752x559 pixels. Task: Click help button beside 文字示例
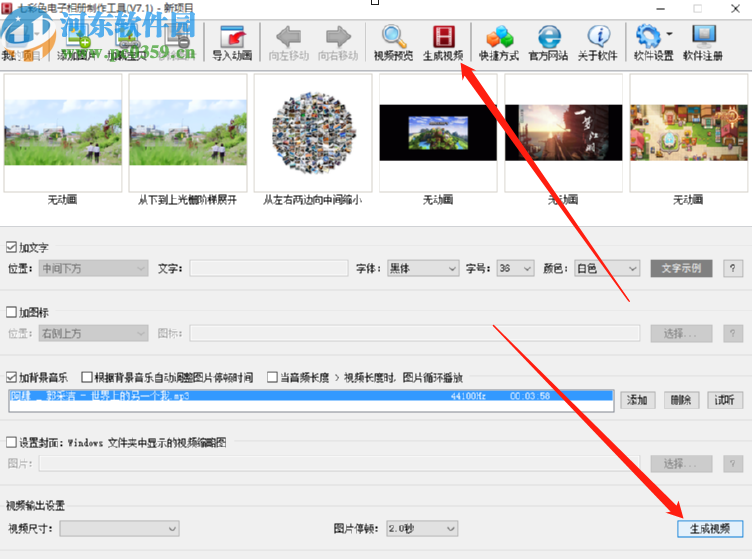733,268
